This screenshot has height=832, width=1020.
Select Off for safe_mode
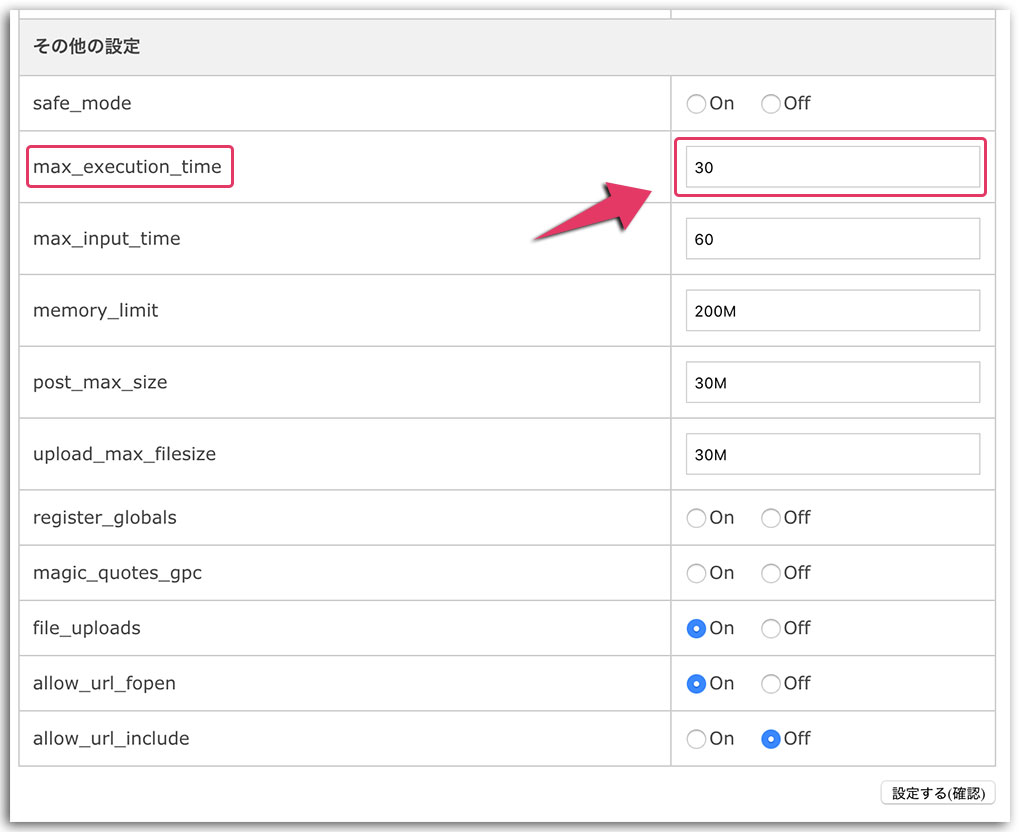click(771, 104)
